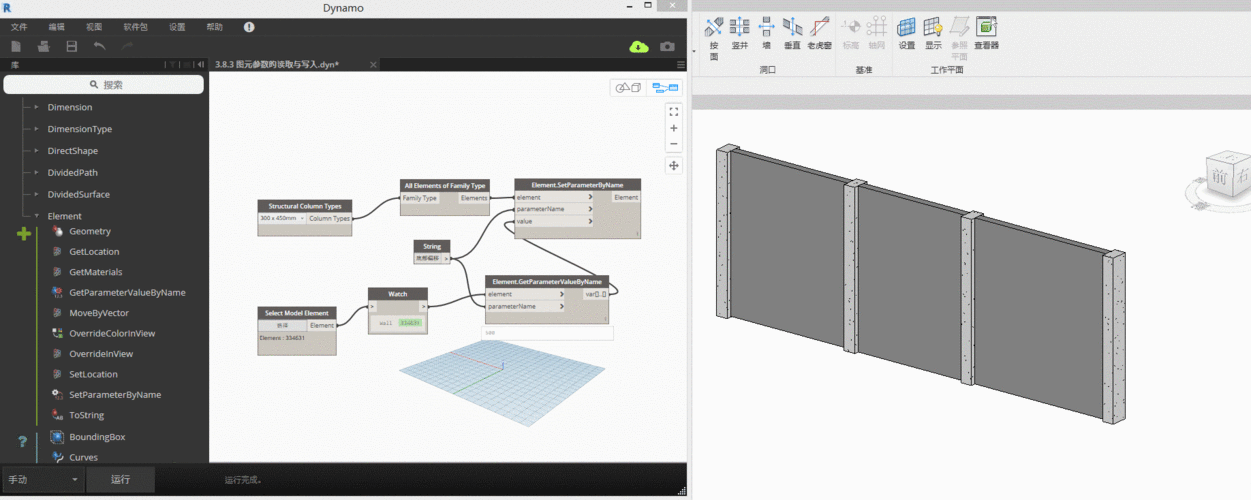Click the 运行 run button

121,480
